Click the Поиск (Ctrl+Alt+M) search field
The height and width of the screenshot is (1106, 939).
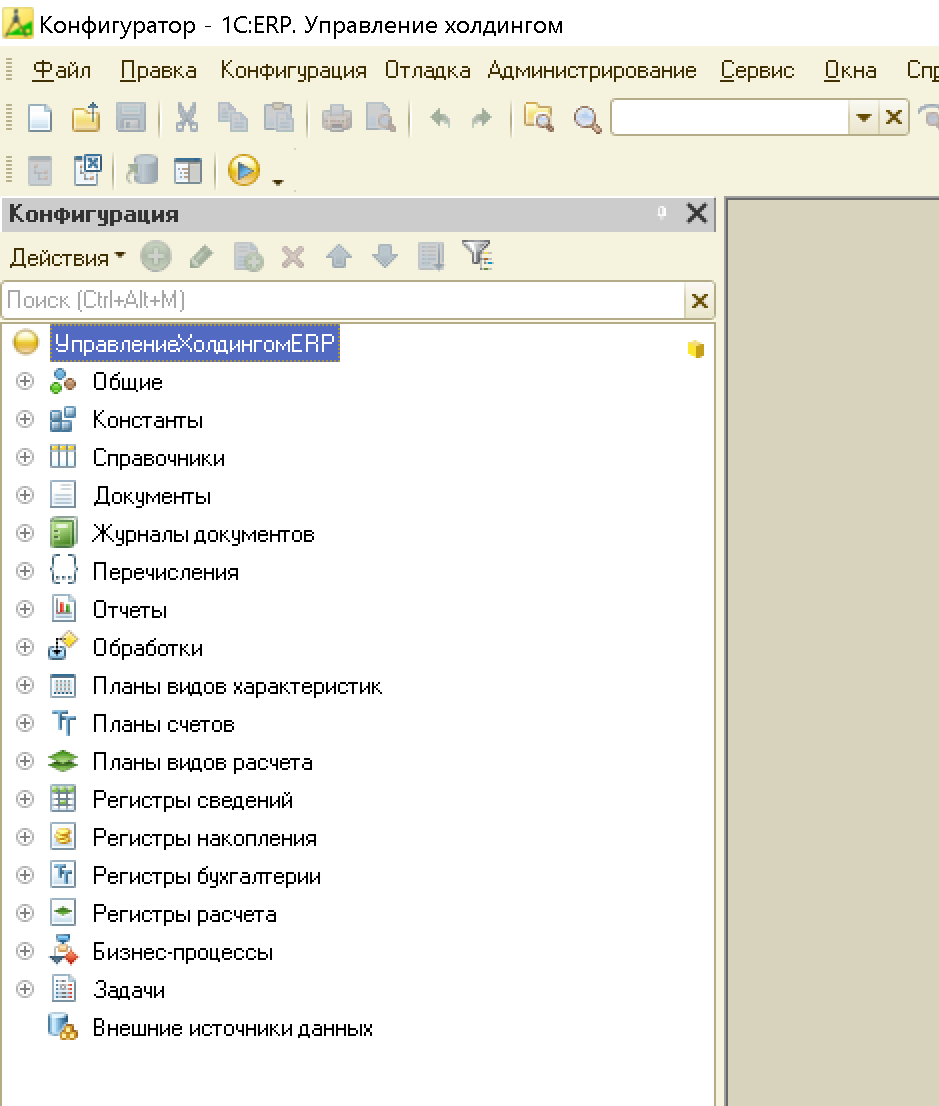click(344, 300)
